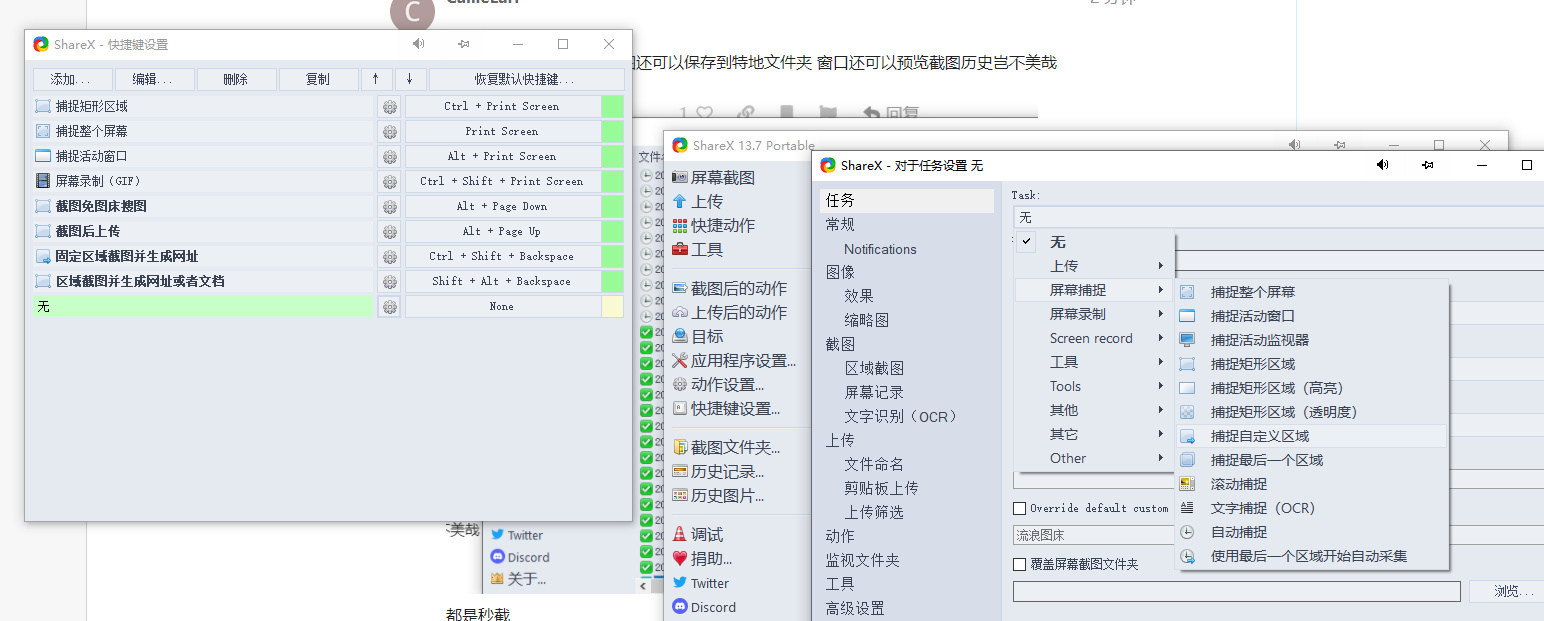Screen dimensions: 1544x621
Task: Open 快捷键设置 in ShareX sidebar
Action: pyautogui.click(x=734, y=409)
